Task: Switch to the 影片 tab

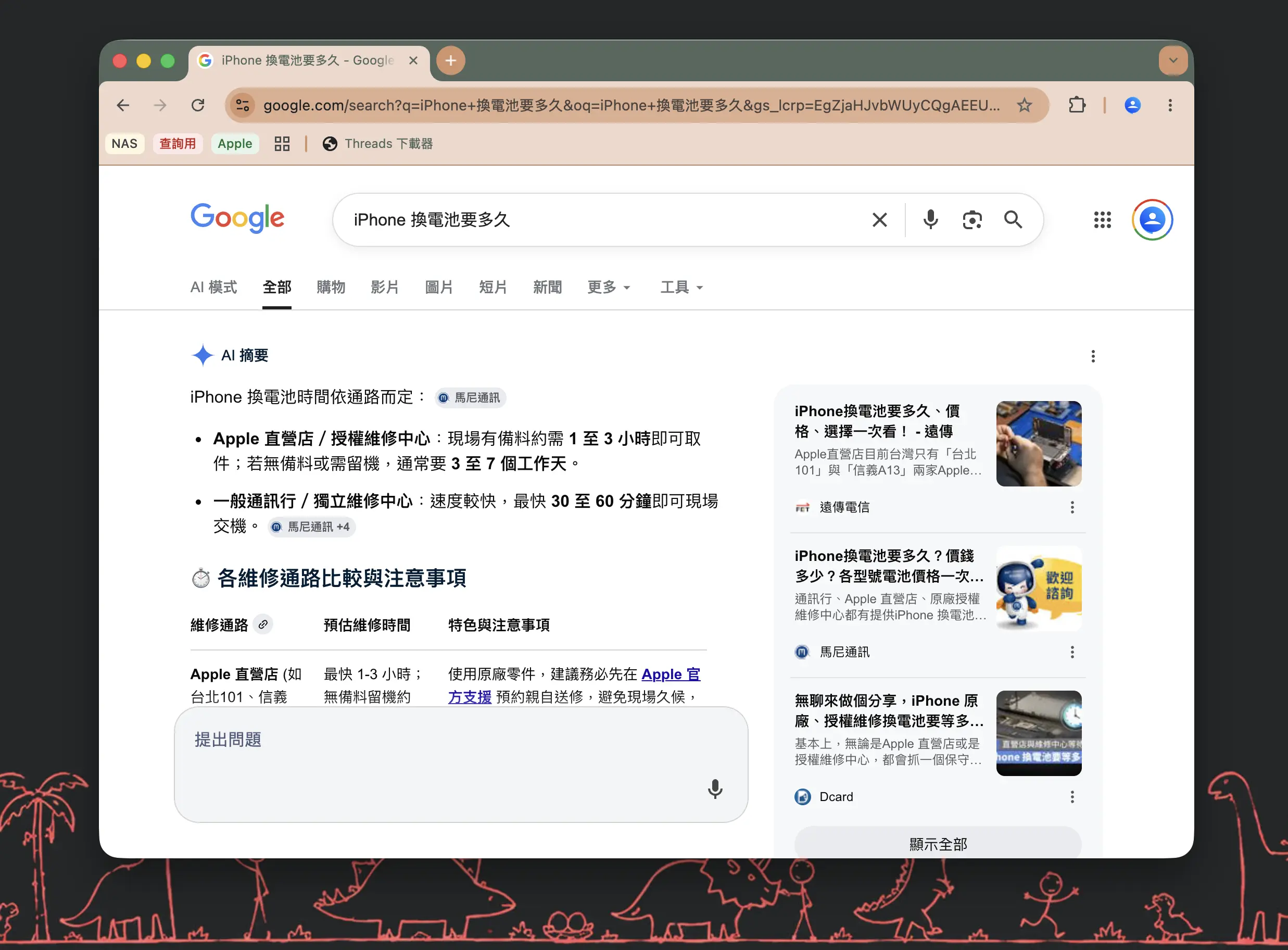Action: pos(385,287)
